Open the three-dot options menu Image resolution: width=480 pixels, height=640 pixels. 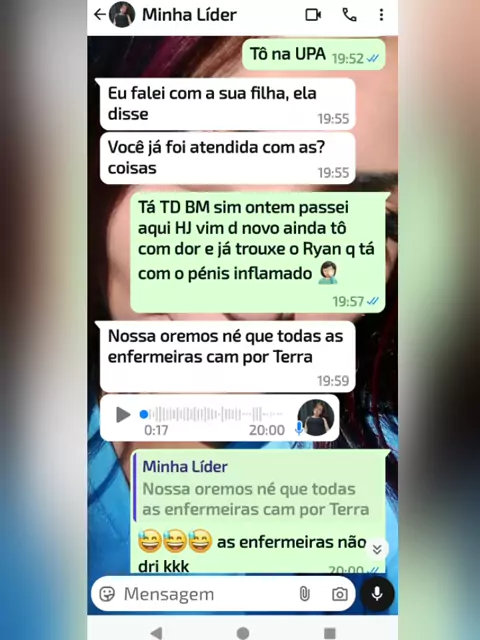pyautogui.click(x=381, y=15)
